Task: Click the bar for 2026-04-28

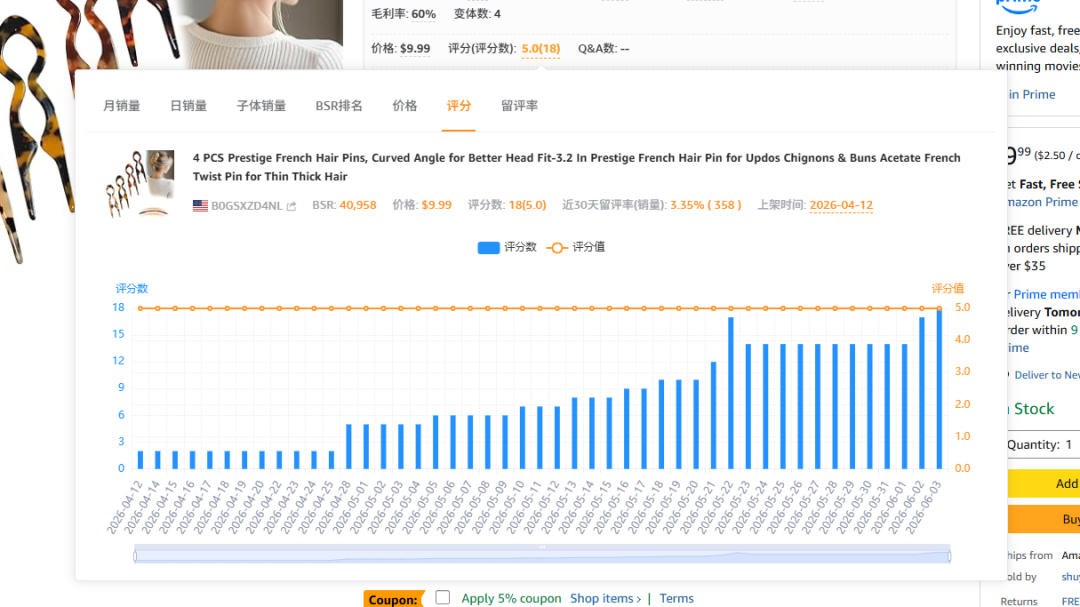Action: 349,446
